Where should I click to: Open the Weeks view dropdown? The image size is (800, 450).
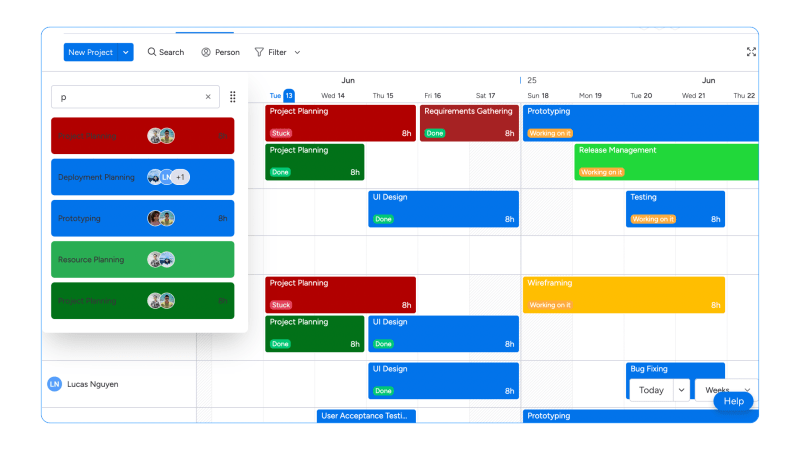coord(726,389)
